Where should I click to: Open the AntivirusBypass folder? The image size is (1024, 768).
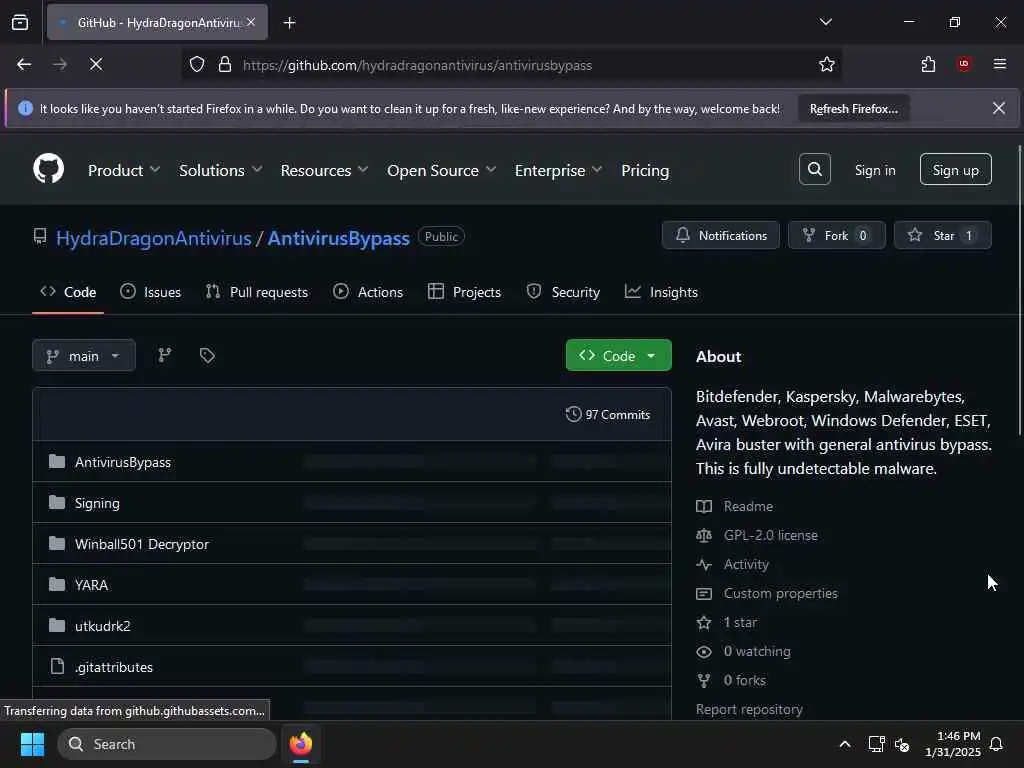pos(123,462)
